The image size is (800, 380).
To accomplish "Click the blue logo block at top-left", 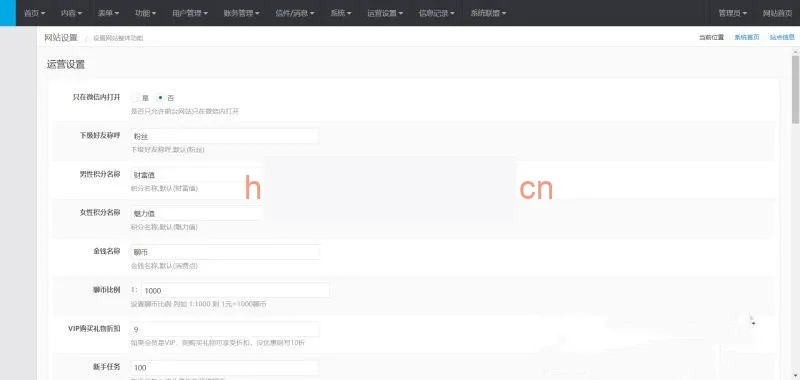I will pyautogui.click(x=8, y=13).
